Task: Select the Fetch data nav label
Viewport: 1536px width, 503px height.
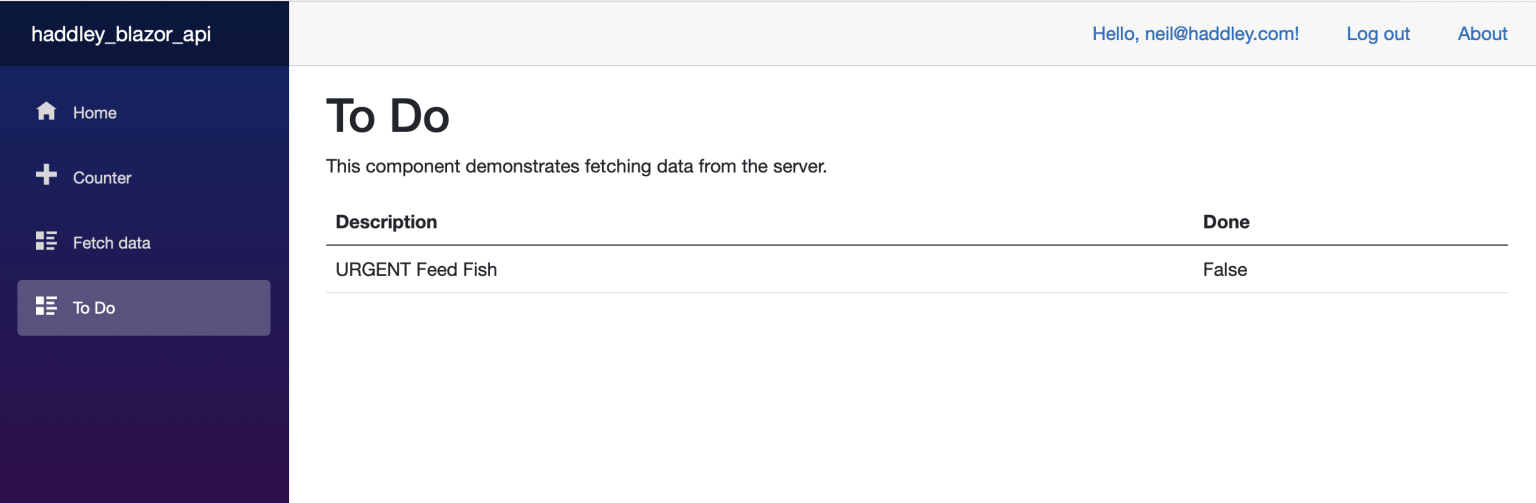Action: 112,243
